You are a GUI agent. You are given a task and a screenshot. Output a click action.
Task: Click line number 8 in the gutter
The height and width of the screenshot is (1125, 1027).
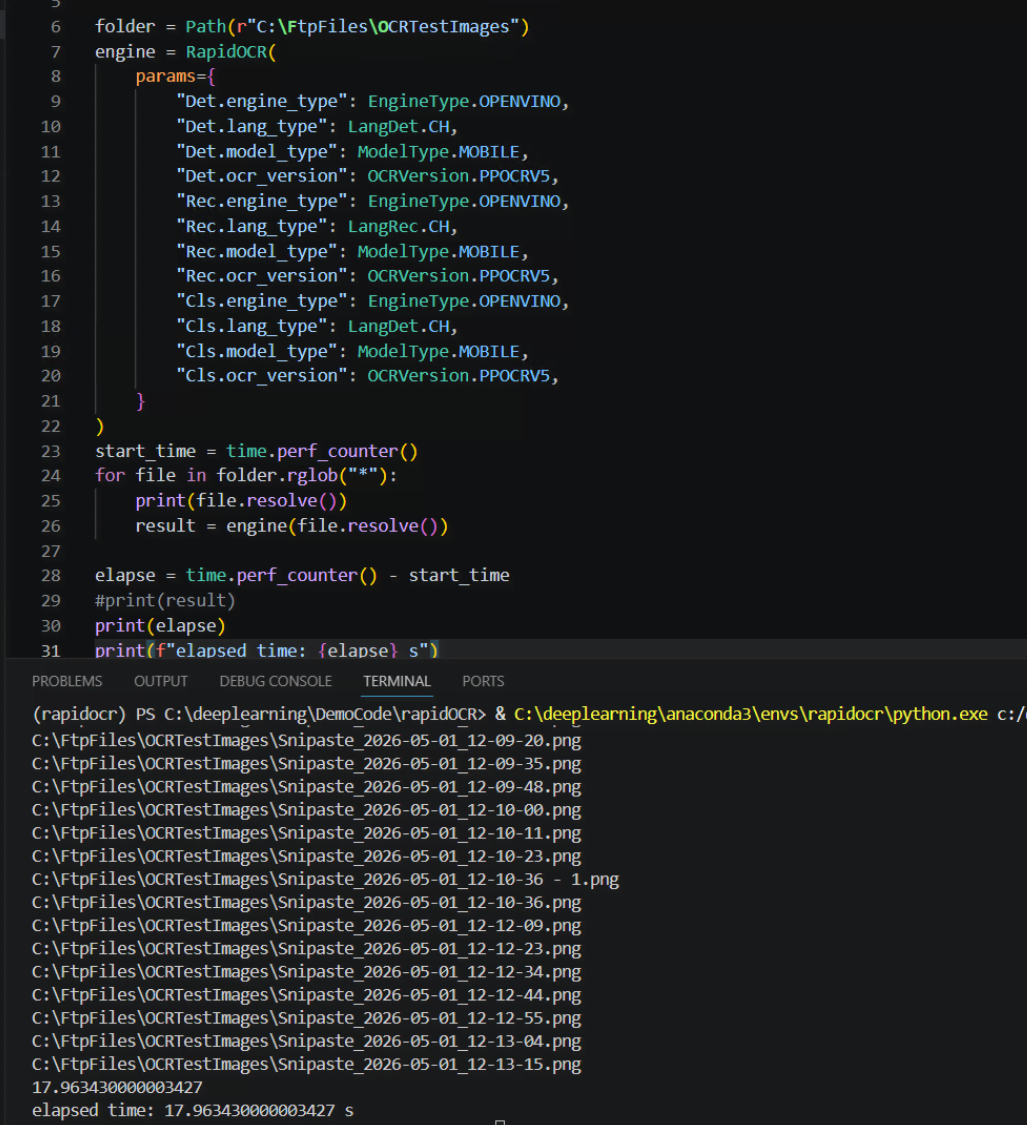point(56,76)
